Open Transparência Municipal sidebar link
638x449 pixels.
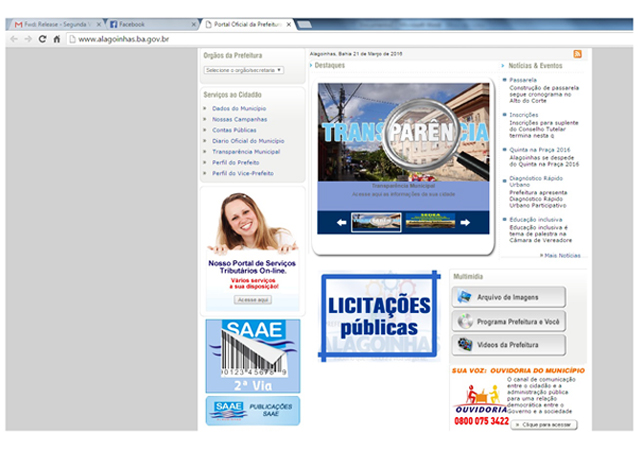click(x=246, y=151)
